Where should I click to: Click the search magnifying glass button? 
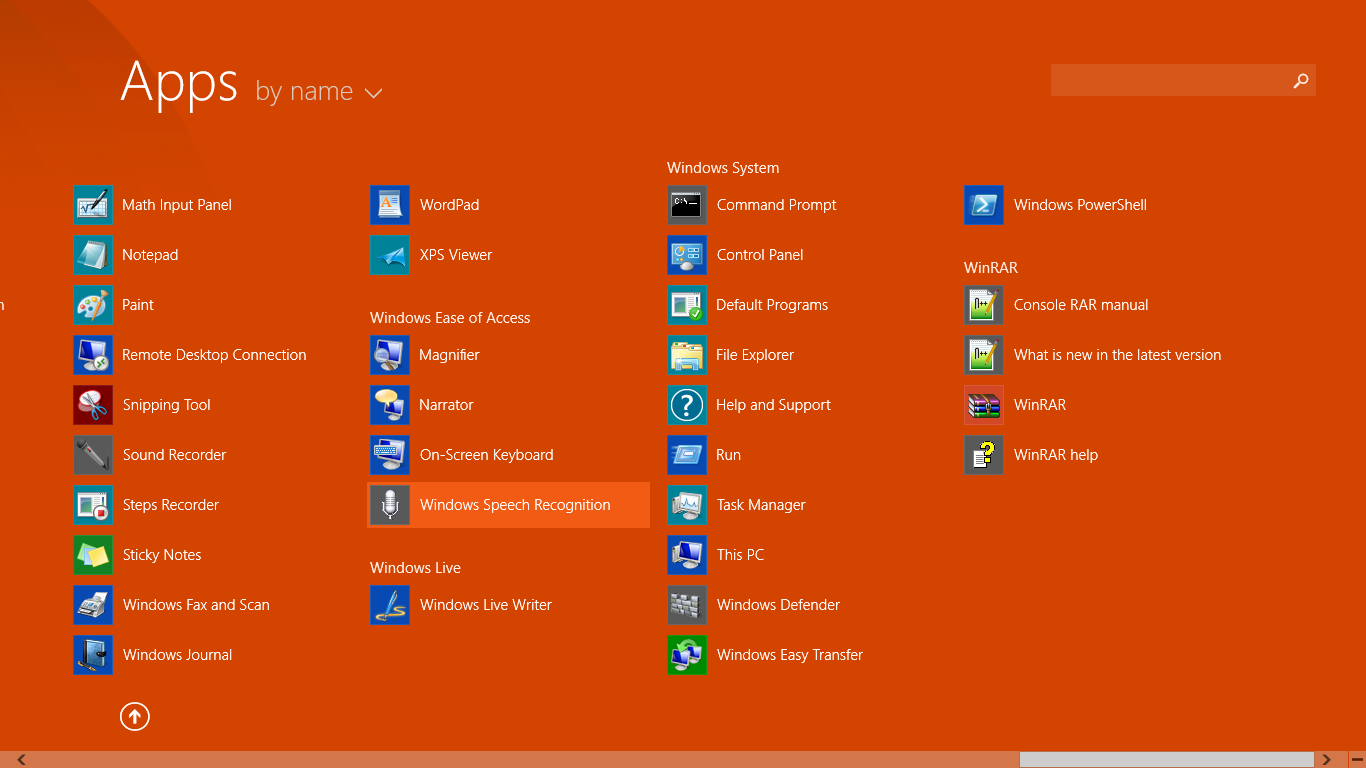point(1301,80)
